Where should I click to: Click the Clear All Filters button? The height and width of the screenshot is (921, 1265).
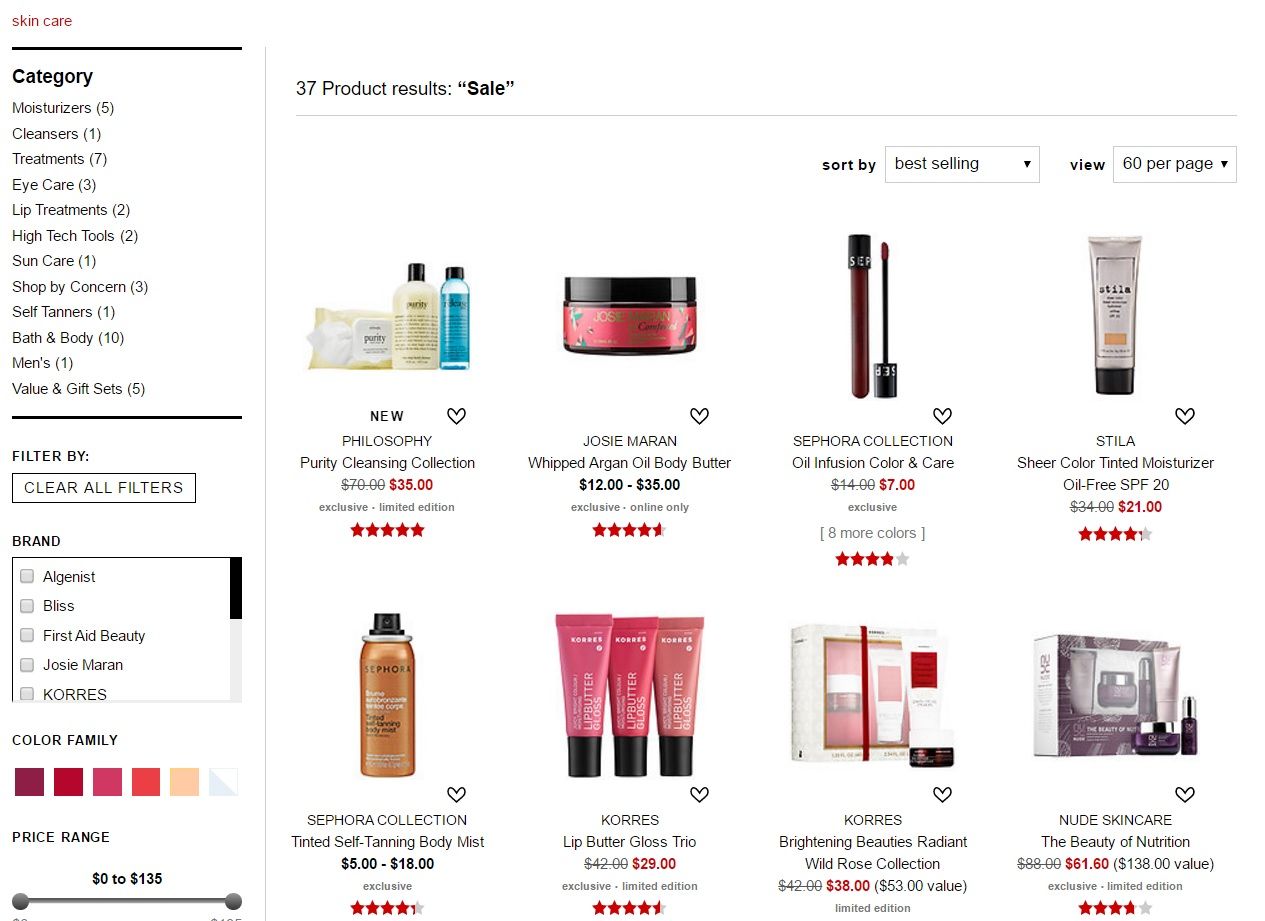pos(104,488)
